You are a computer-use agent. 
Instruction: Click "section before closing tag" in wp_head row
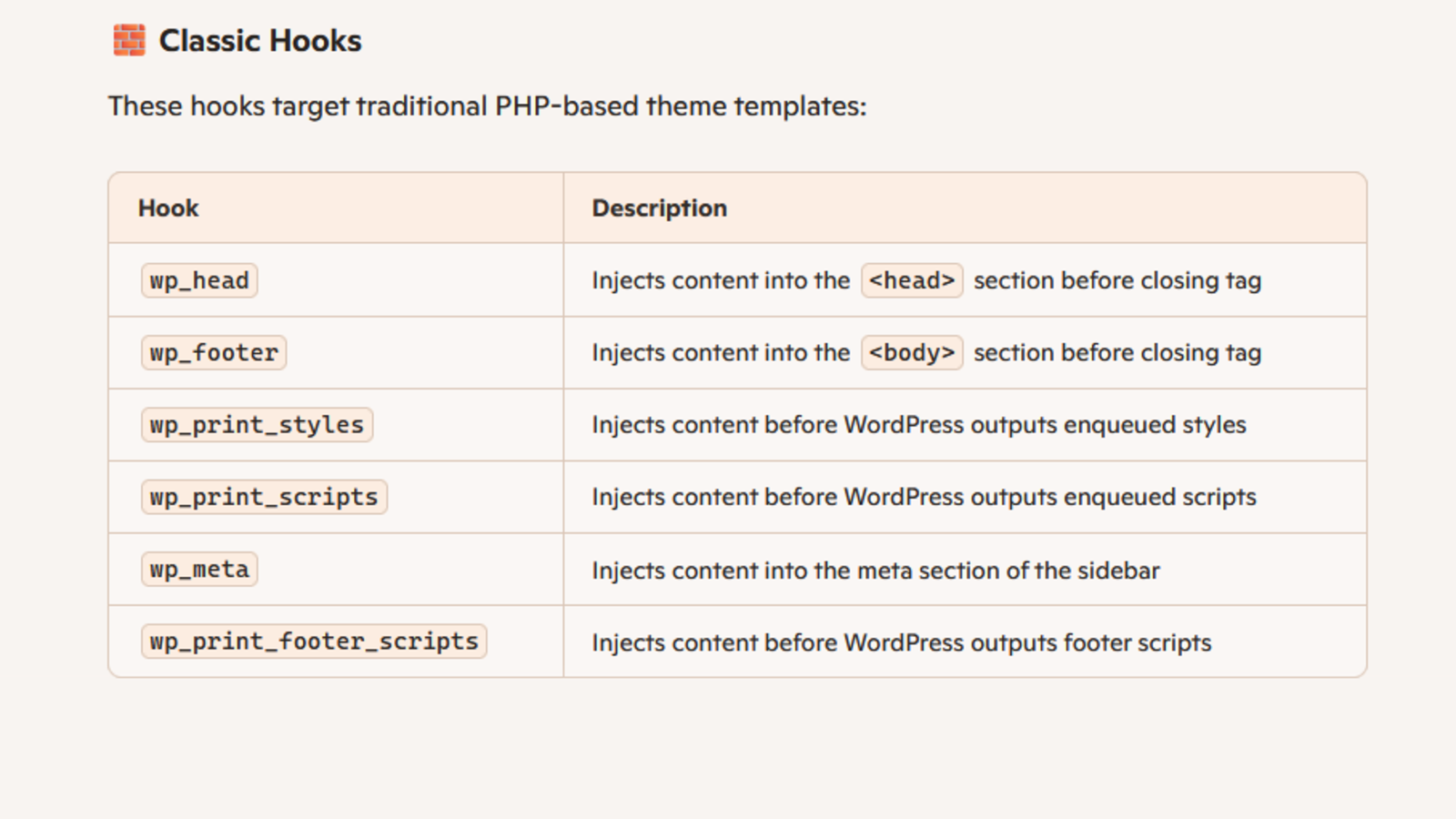(x=1117, y=280)
